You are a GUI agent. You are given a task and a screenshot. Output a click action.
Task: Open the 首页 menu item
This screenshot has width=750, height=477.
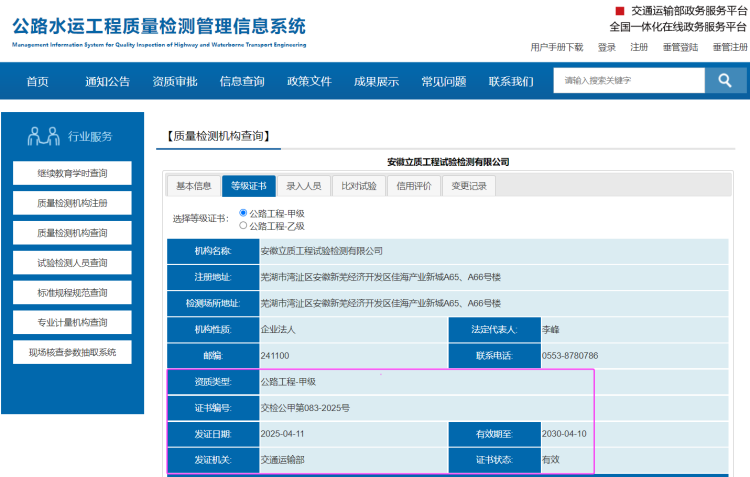tap(37, 81)
